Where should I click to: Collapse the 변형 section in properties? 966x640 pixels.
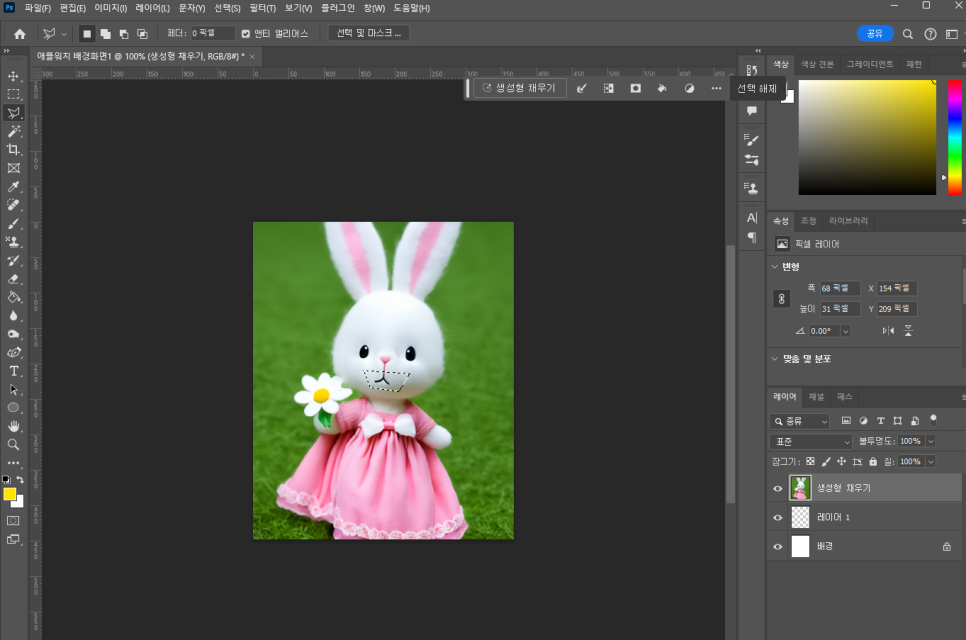coord(775,266)
